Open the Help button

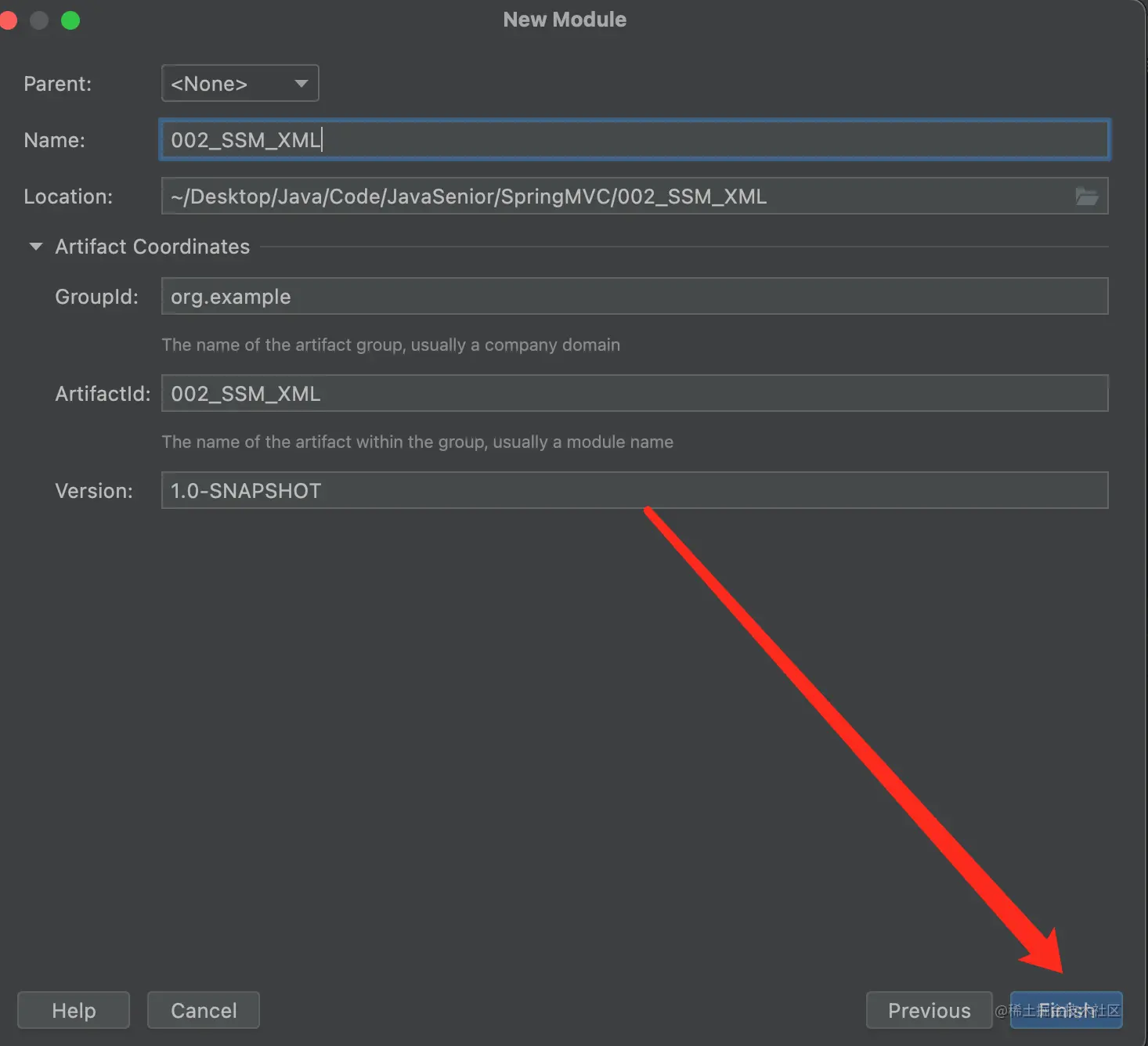point(74,1010)
